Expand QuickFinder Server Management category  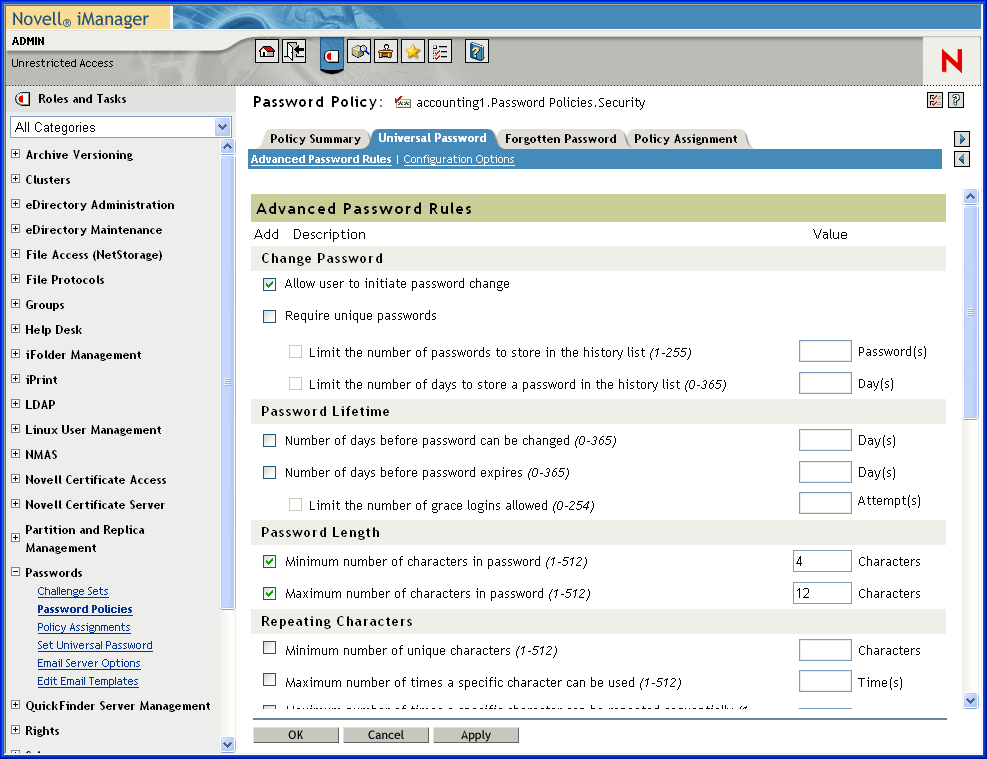(x=16, y=705)
